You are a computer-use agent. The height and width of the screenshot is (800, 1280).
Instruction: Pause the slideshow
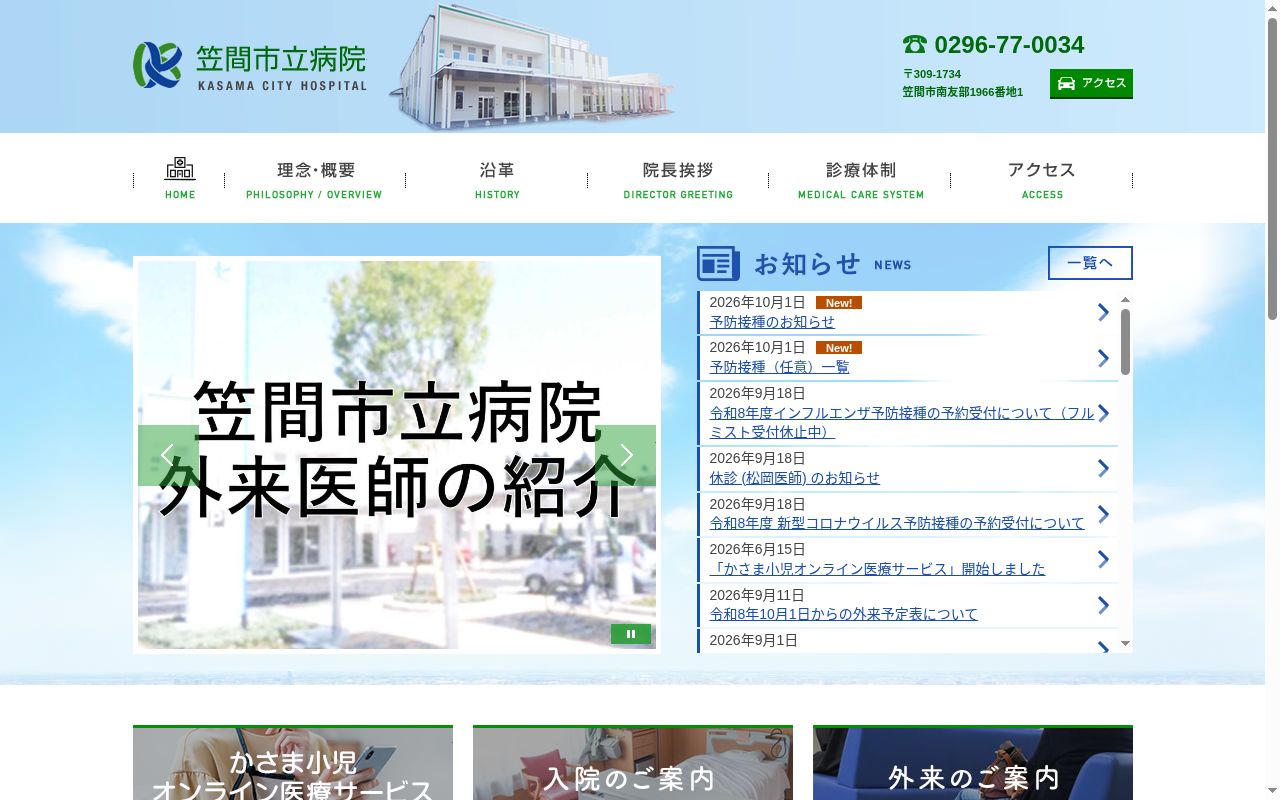click(x=631, y=634)
